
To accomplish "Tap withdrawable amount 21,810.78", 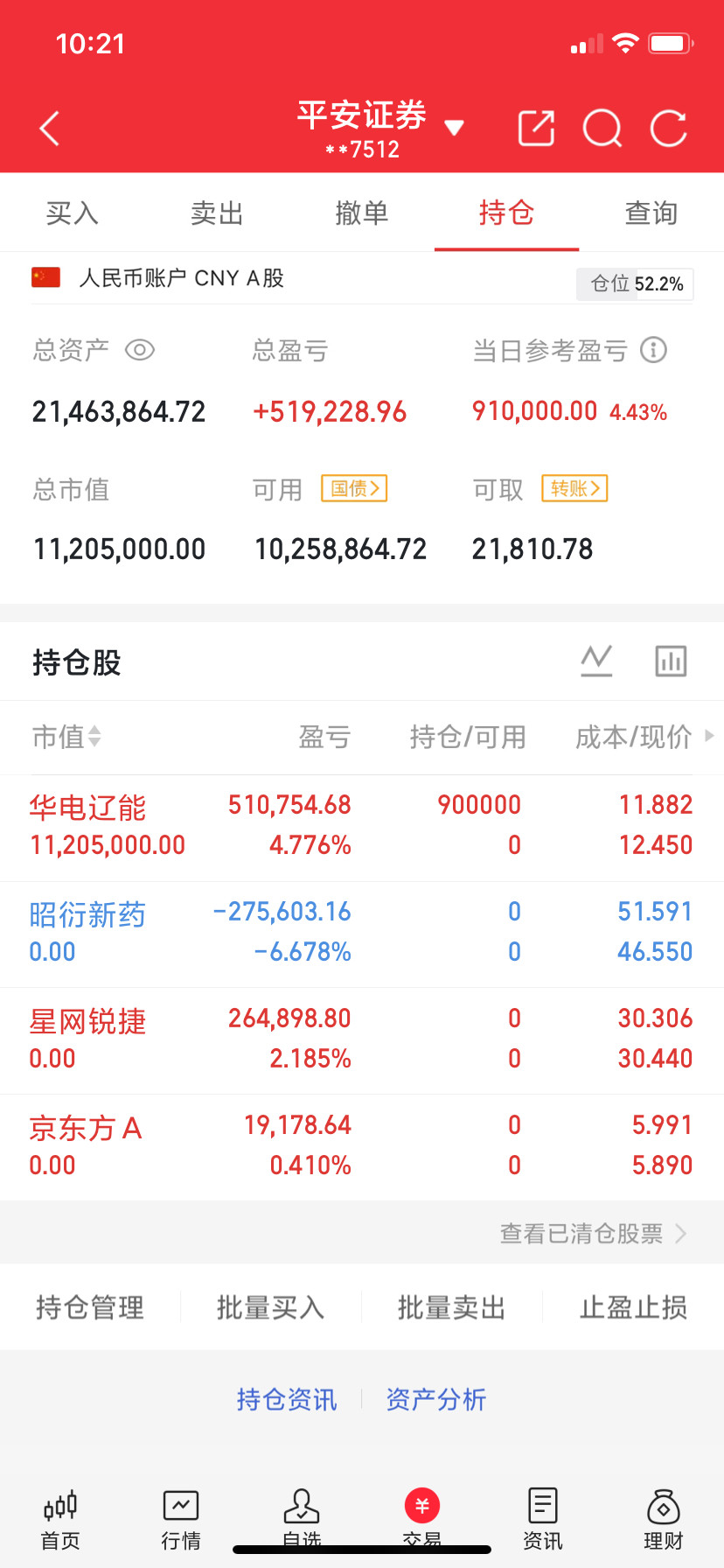I will [x=533, y=549].
